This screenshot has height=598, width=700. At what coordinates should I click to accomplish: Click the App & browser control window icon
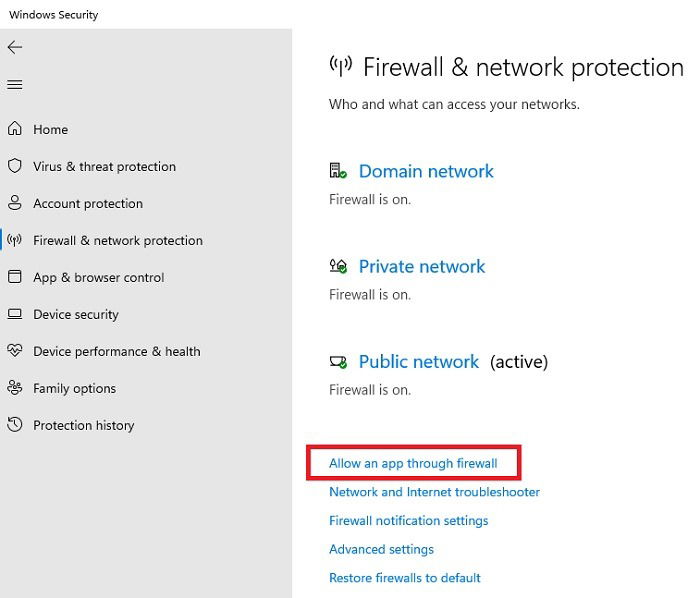(15, 277)
